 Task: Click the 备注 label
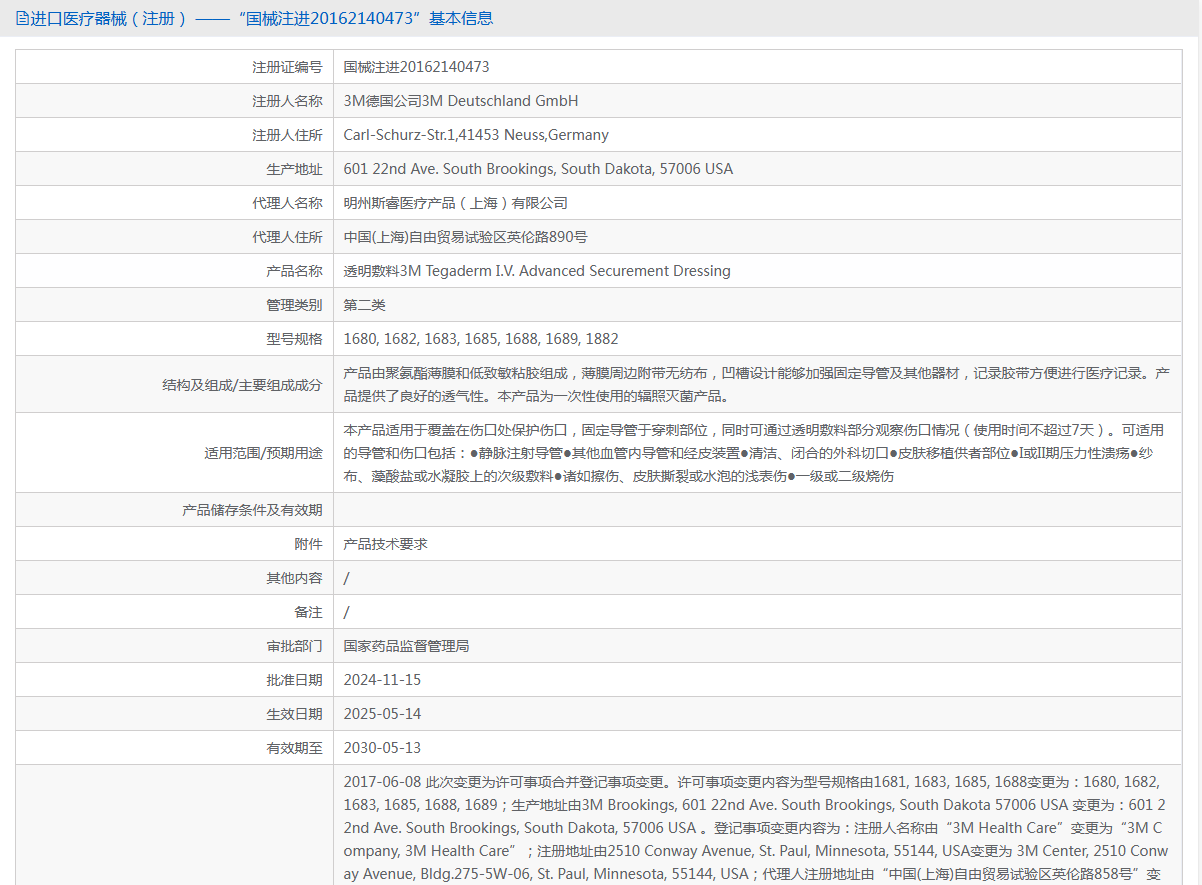coord(308,612)
